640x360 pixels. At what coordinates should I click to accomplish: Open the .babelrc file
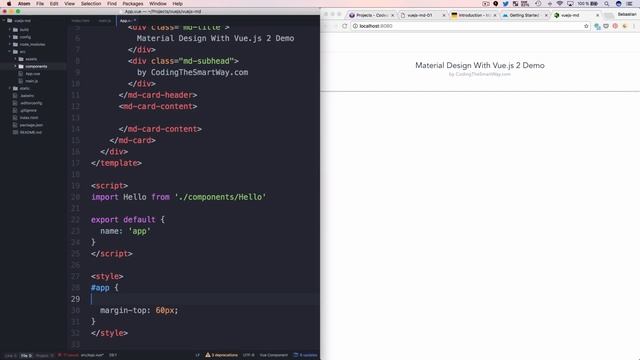[x=27, y=96]
